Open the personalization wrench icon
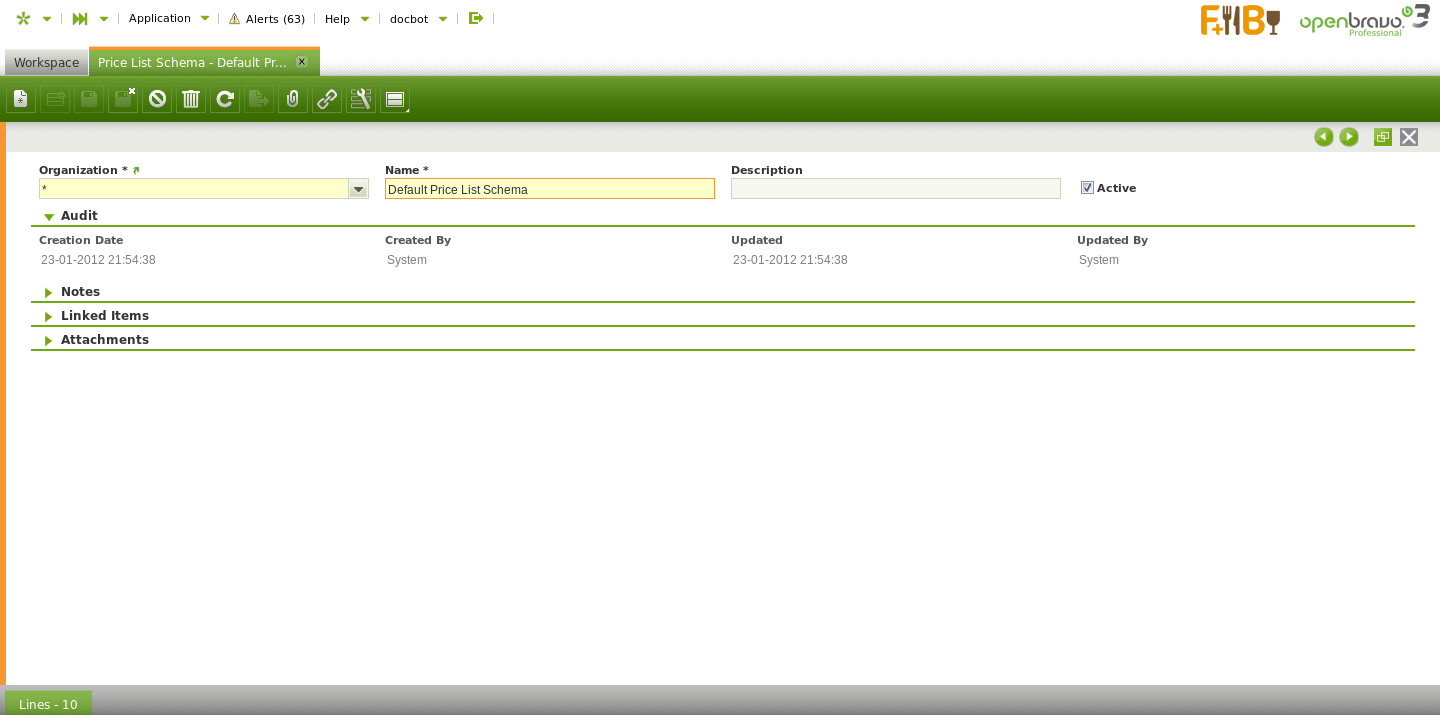 [x=361, y=99]
